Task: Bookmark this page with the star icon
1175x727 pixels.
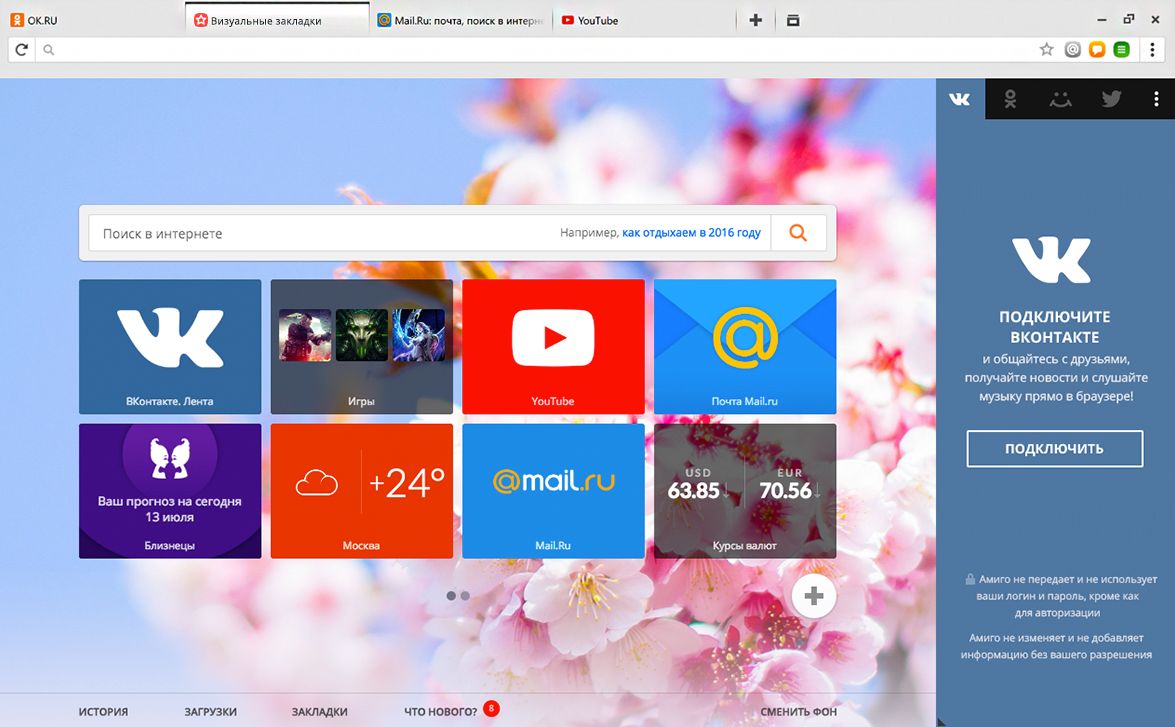Action: coord(1046,49)
